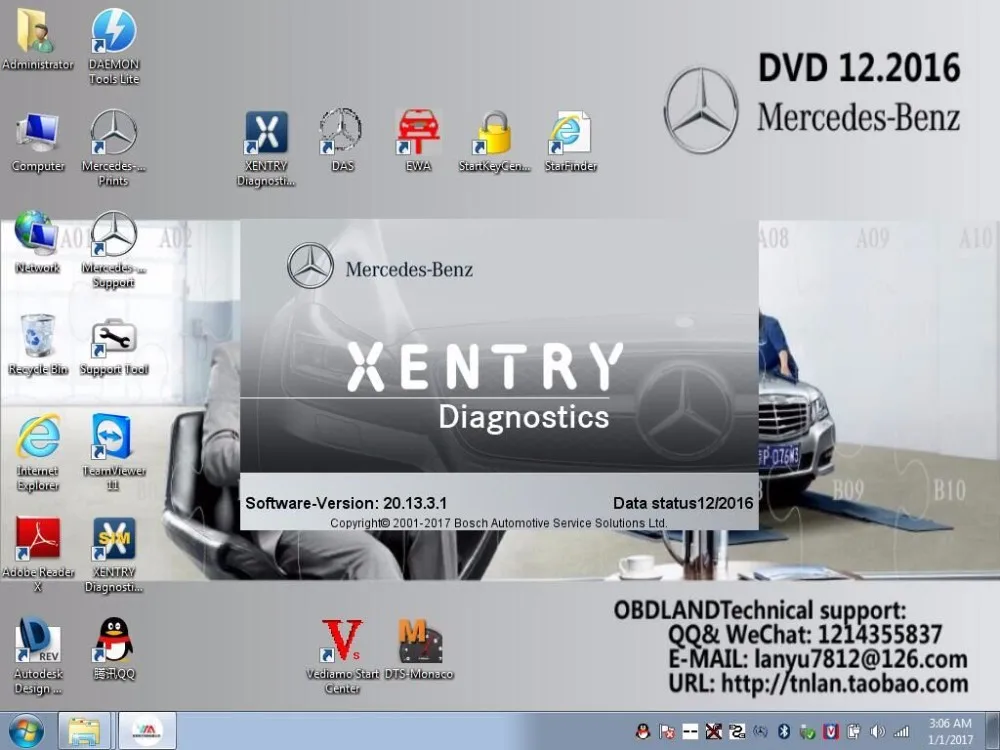Open Mercedes Prints shortcut
Screen dimensions: 1000x750
(x=114, y=148)
